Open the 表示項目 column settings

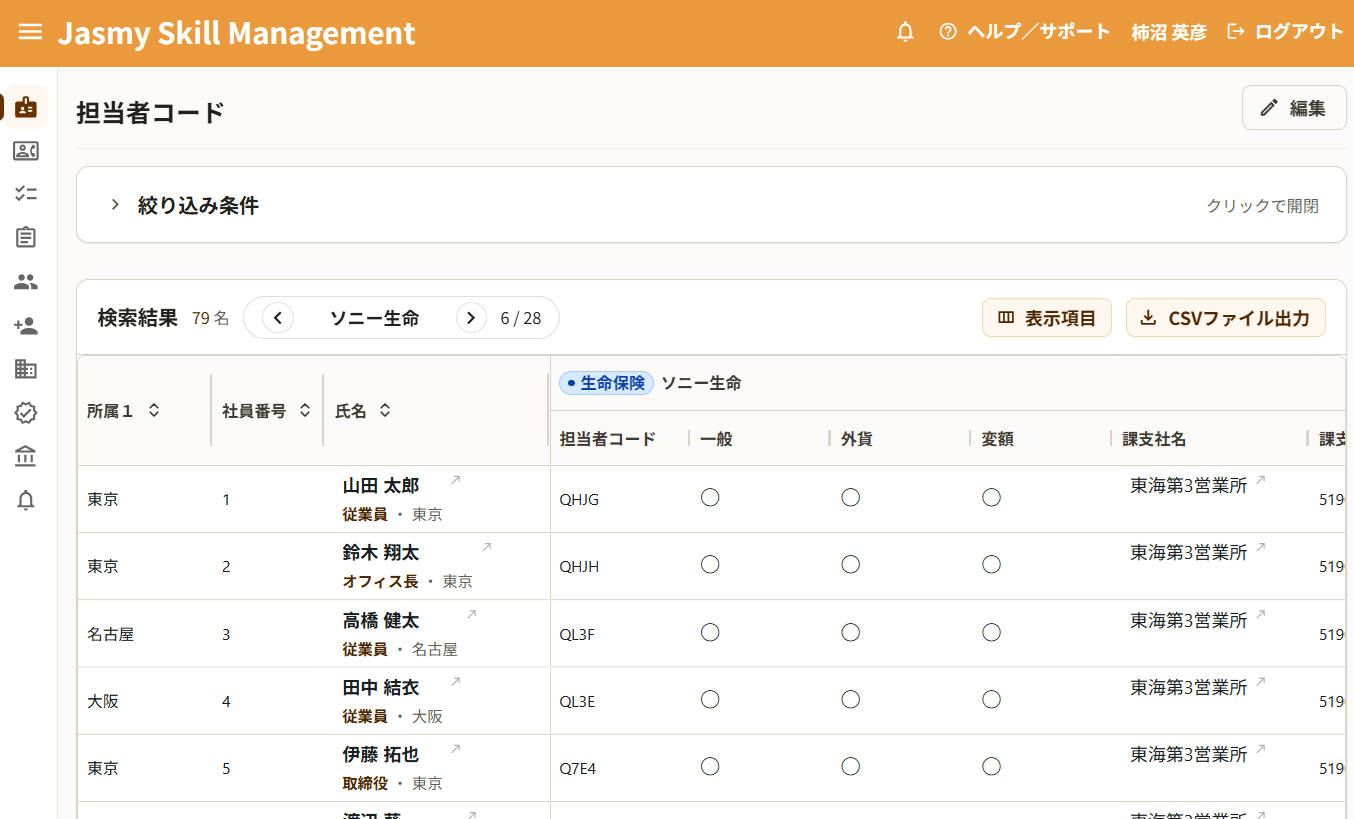click(x=1047, y=318)
